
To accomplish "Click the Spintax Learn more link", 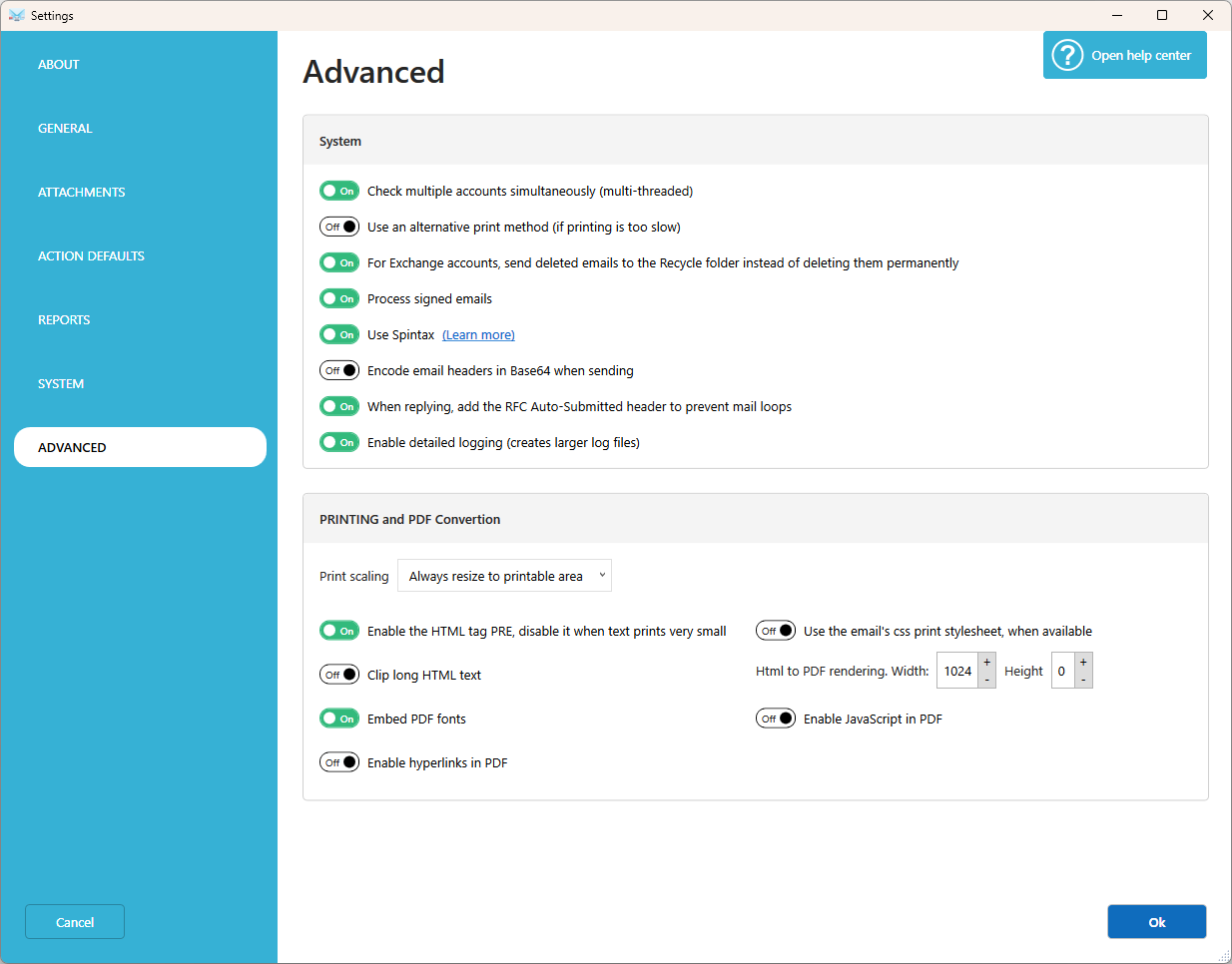I will click(478, 335).
